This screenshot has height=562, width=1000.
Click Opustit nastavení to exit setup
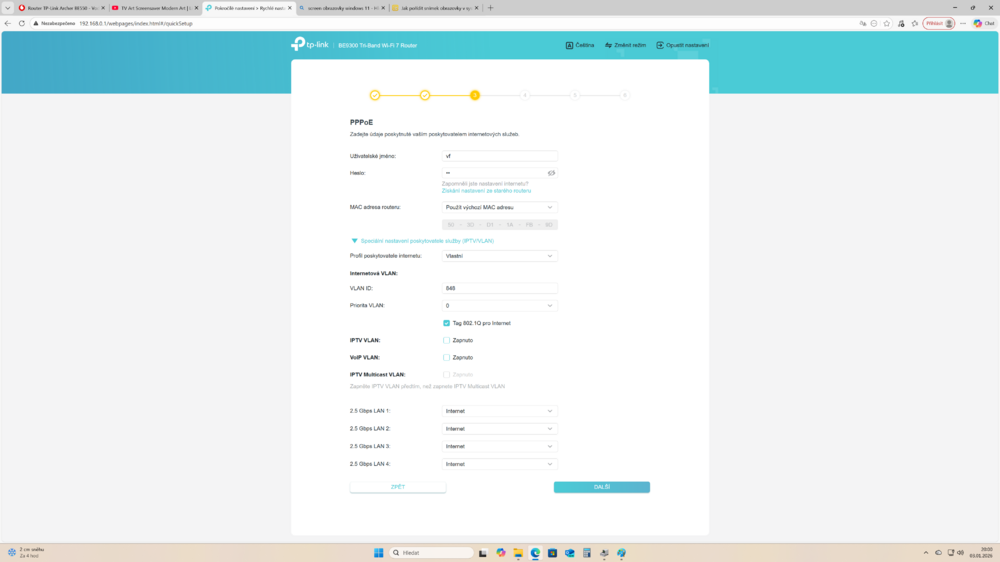[682, 45]
